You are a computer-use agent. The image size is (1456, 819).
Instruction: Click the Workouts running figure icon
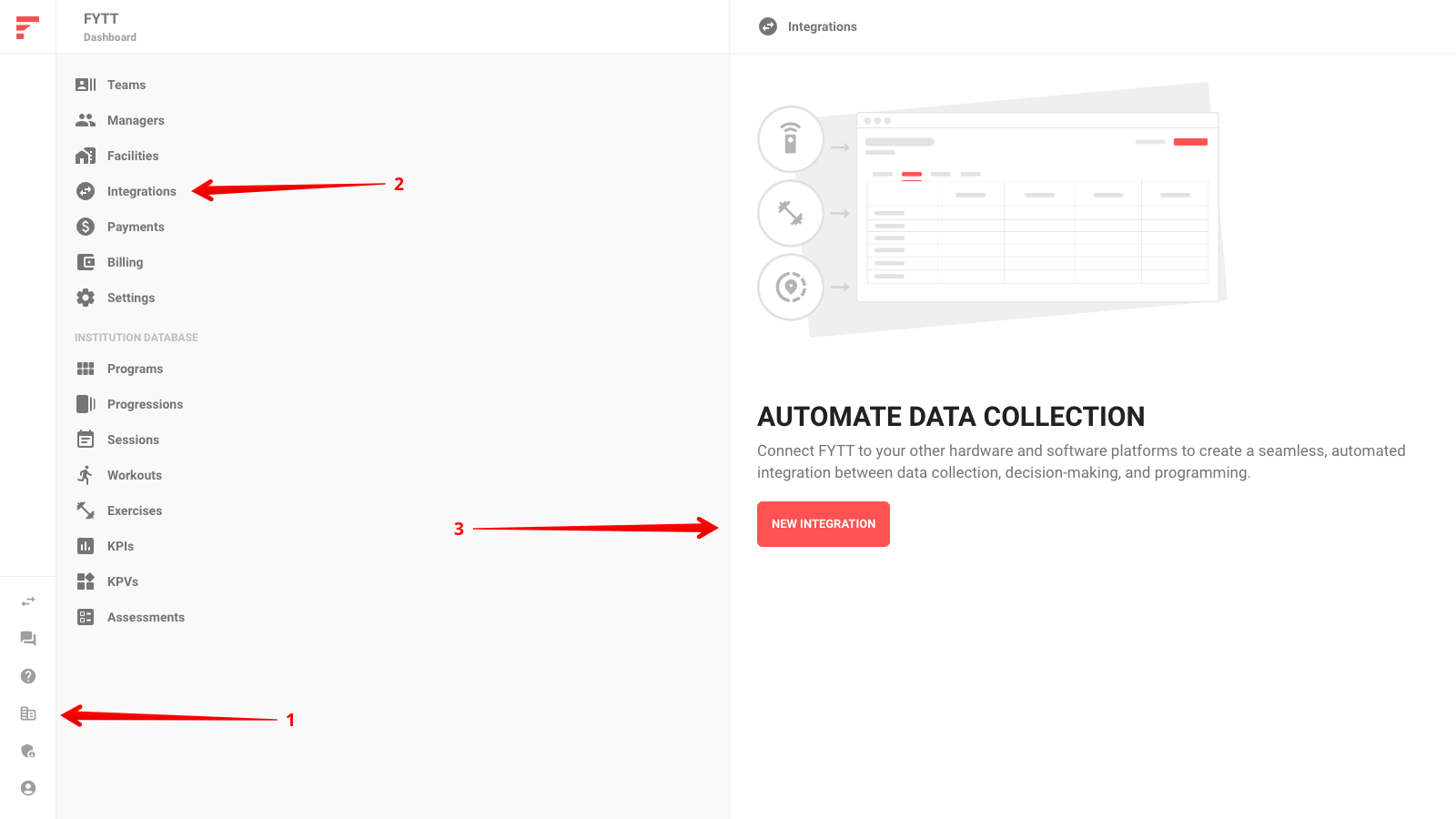86,475
